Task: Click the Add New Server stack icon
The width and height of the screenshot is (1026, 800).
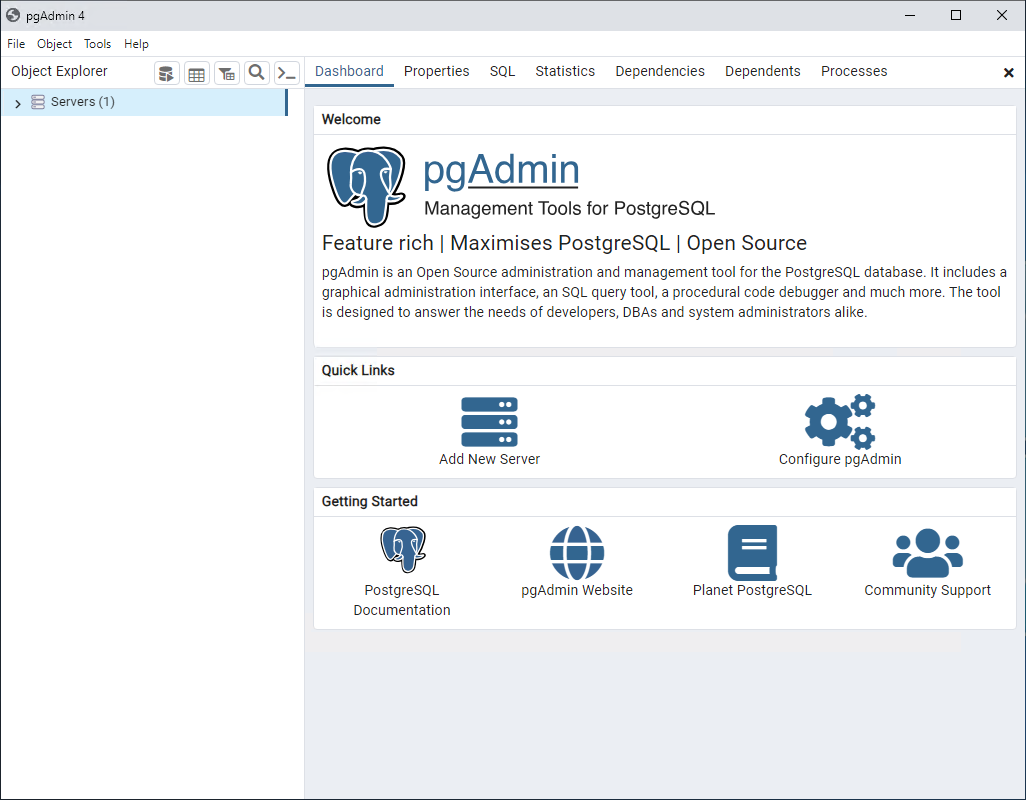Action: click(489, 422)
